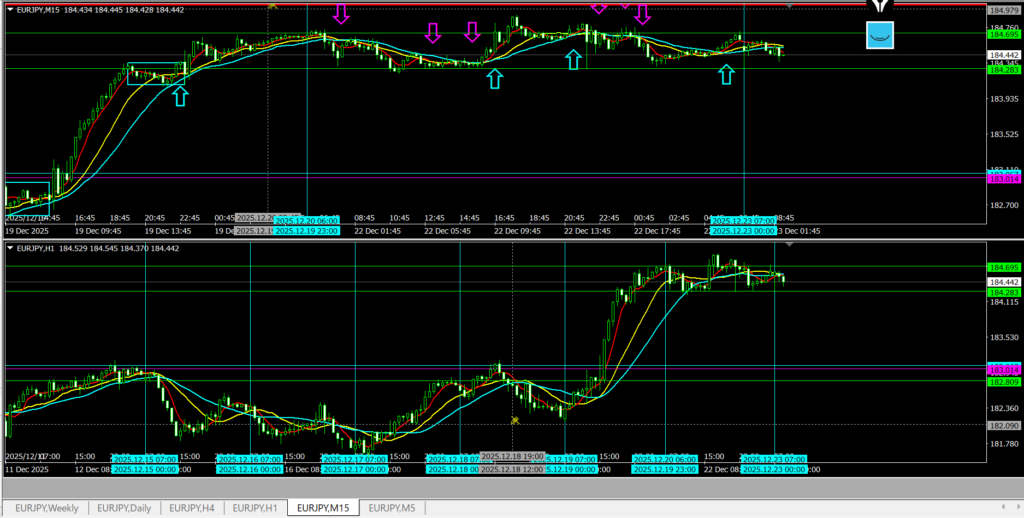
Task: Select the grey 2025.12.18 19:00 time label
Action: pyautogui.click(x=513, y=457)
